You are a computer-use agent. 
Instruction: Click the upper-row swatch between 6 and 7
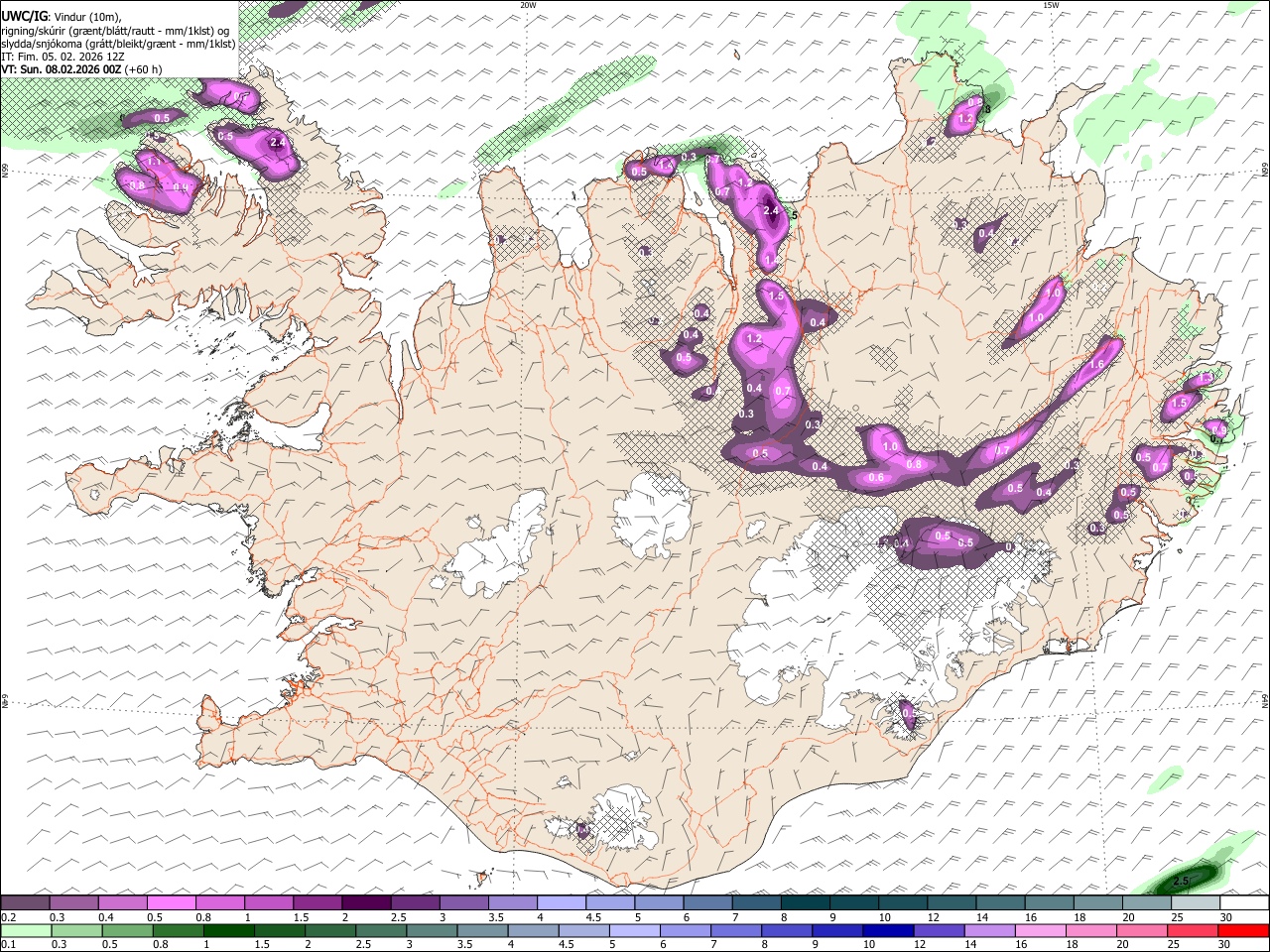[707, 903]
